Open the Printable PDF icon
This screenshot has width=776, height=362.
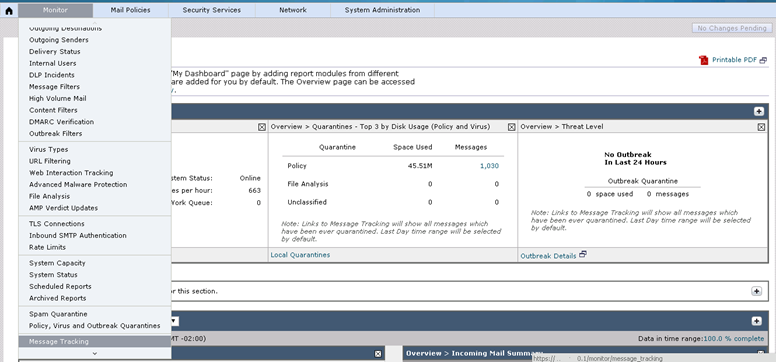tap(704, 60)
